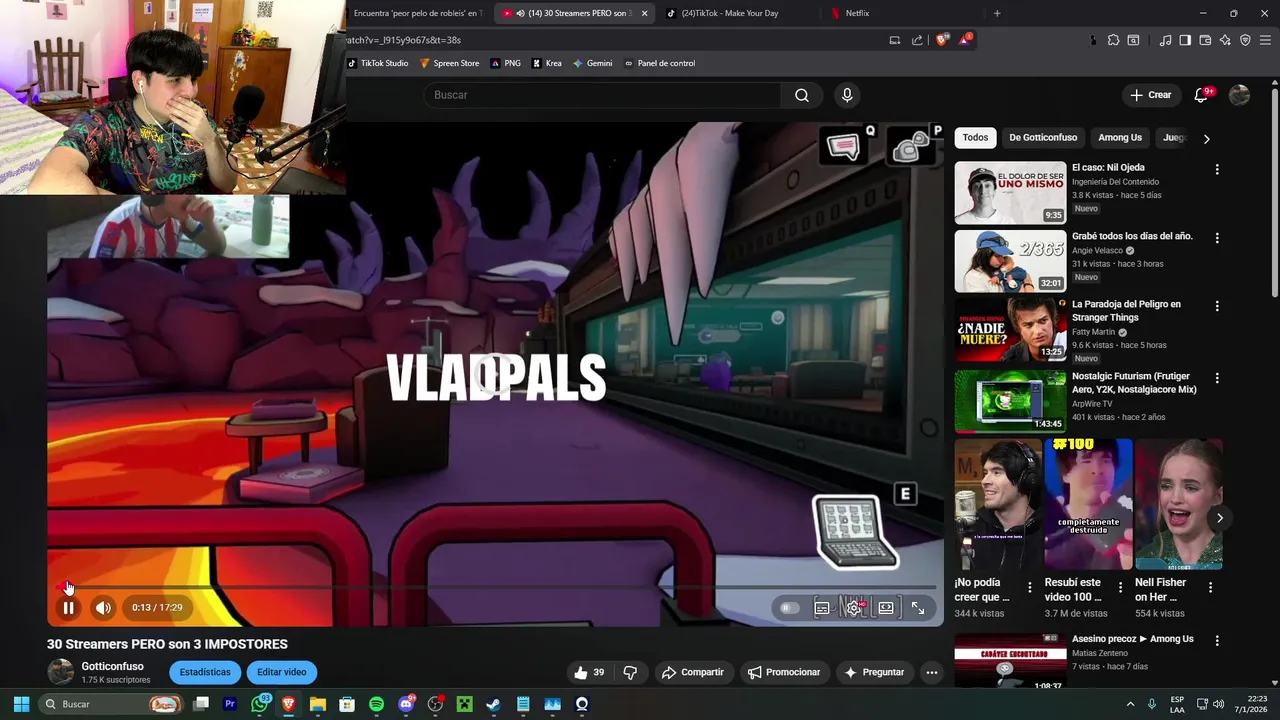
Task: Seek on the video progress bar
Action: (x=495, y=587)
